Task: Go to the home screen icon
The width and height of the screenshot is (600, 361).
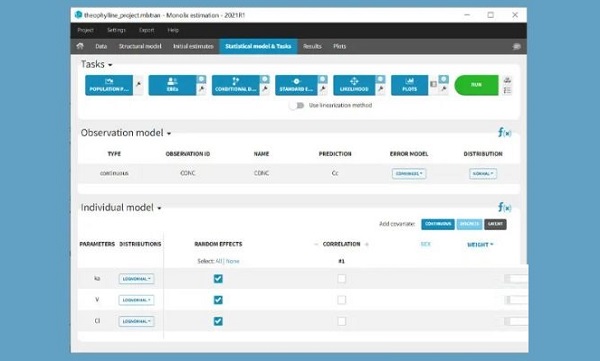Action: pos(80,46)
